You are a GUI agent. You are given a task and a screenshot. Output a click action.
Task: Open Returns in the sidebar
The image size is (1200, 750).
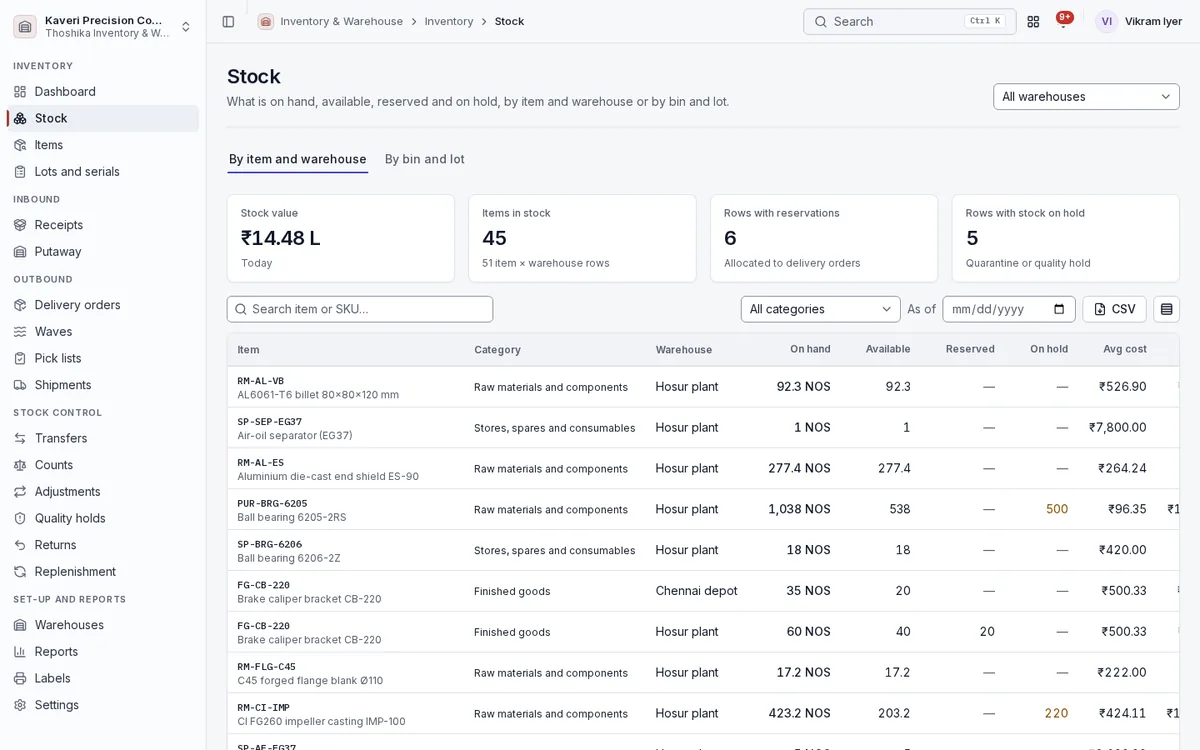tap(102, 545)
